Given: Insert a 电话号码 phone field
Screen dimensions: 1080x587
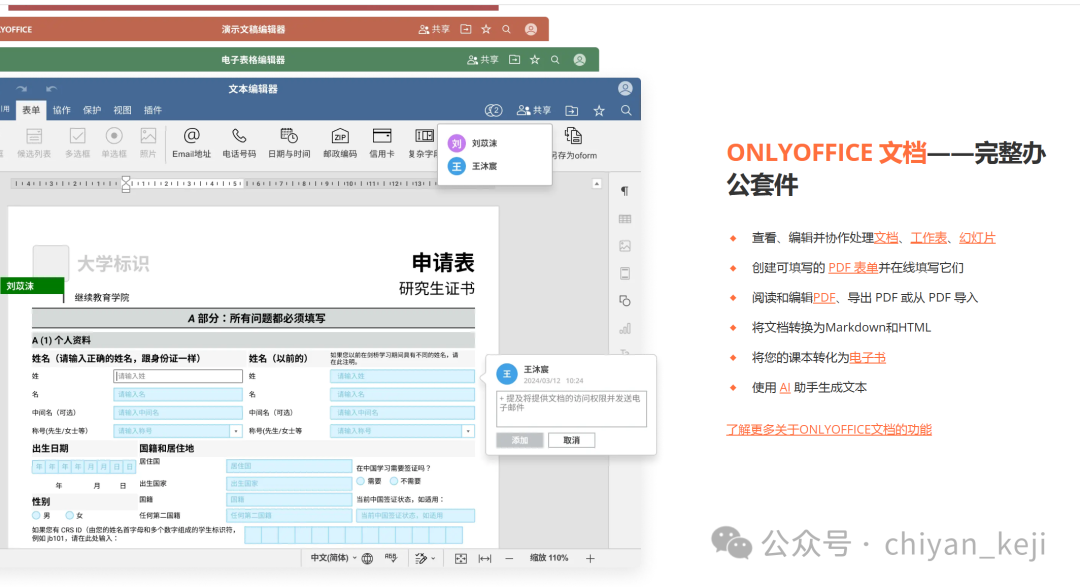Looking at the screenshot, I should tap(239, 142).
